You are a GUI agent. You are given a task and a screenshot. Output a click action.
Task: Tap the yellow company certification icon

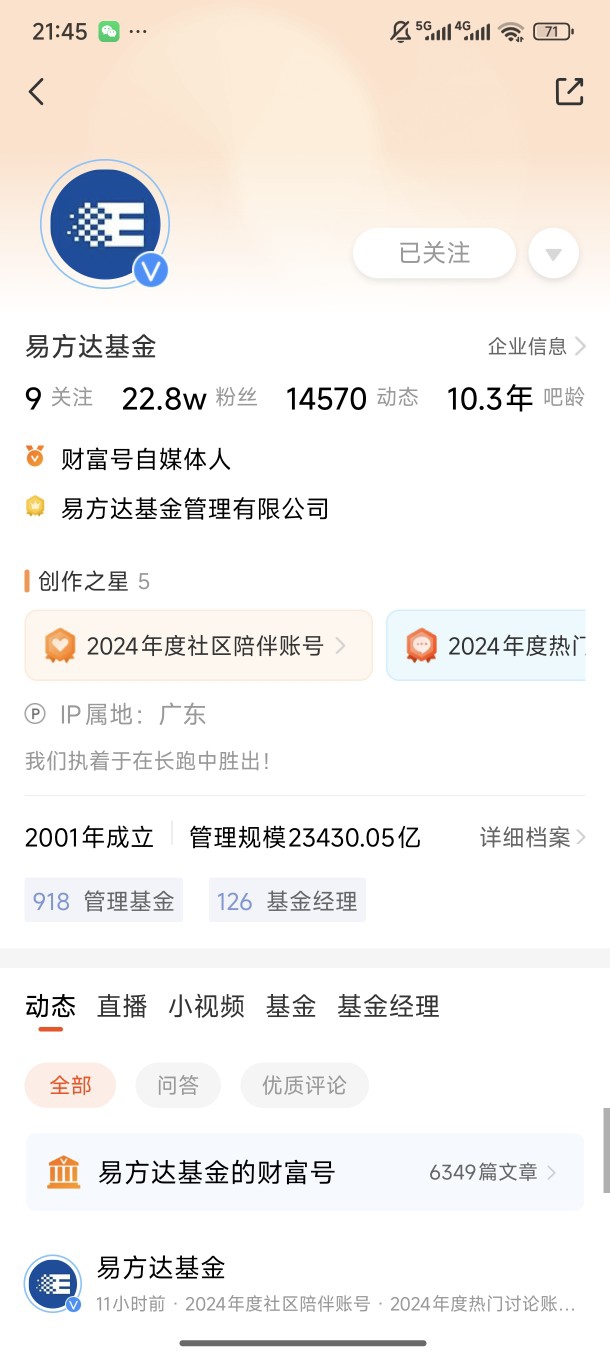coord(35,507)
